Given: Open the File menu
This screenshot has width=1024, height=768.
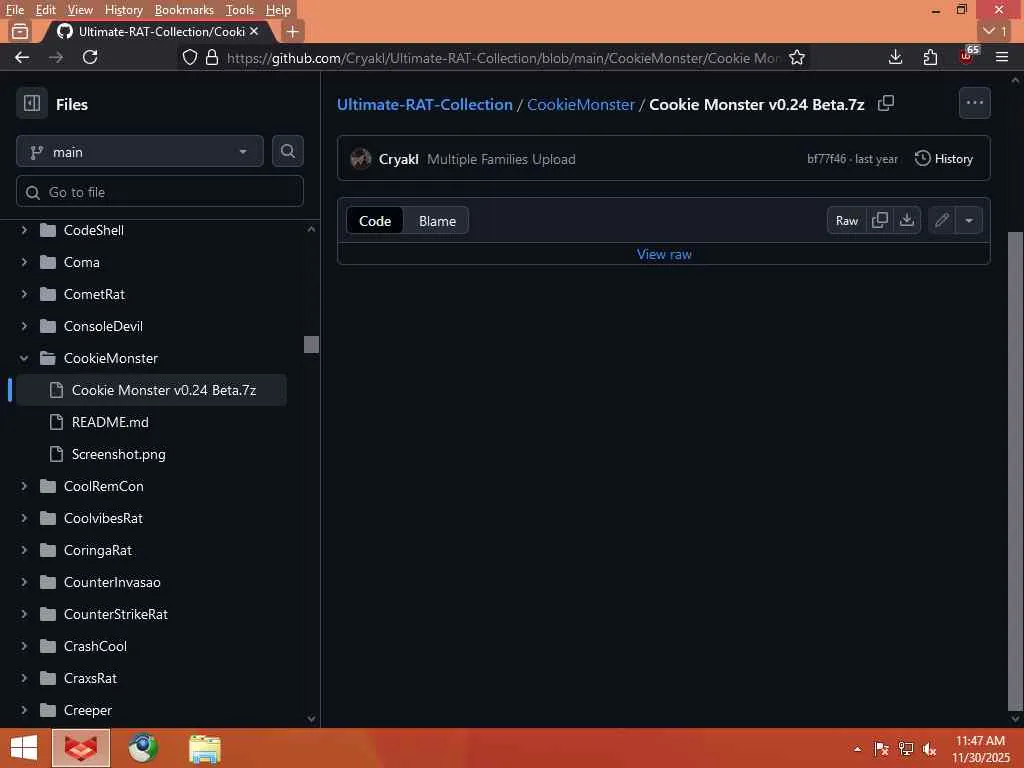Looking at the screenshot, I should 14,10.
